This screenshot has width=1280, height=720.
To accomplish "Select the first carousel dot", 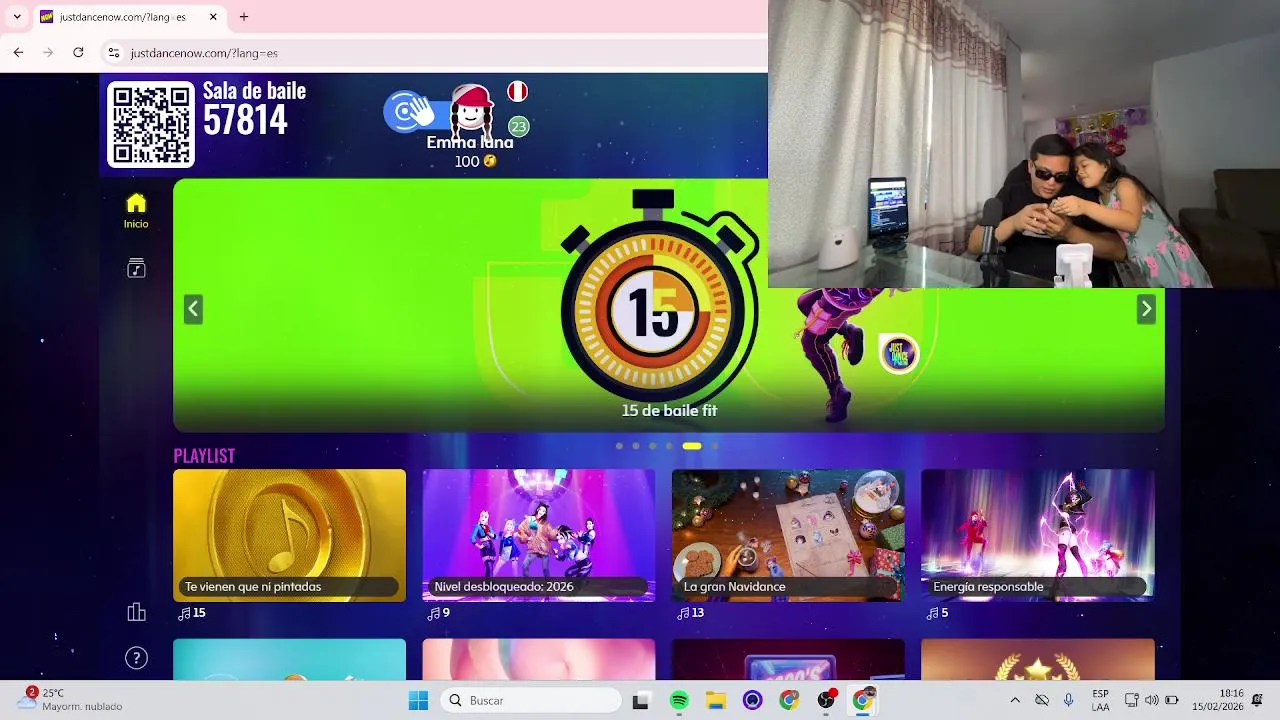I will (619, 446).
